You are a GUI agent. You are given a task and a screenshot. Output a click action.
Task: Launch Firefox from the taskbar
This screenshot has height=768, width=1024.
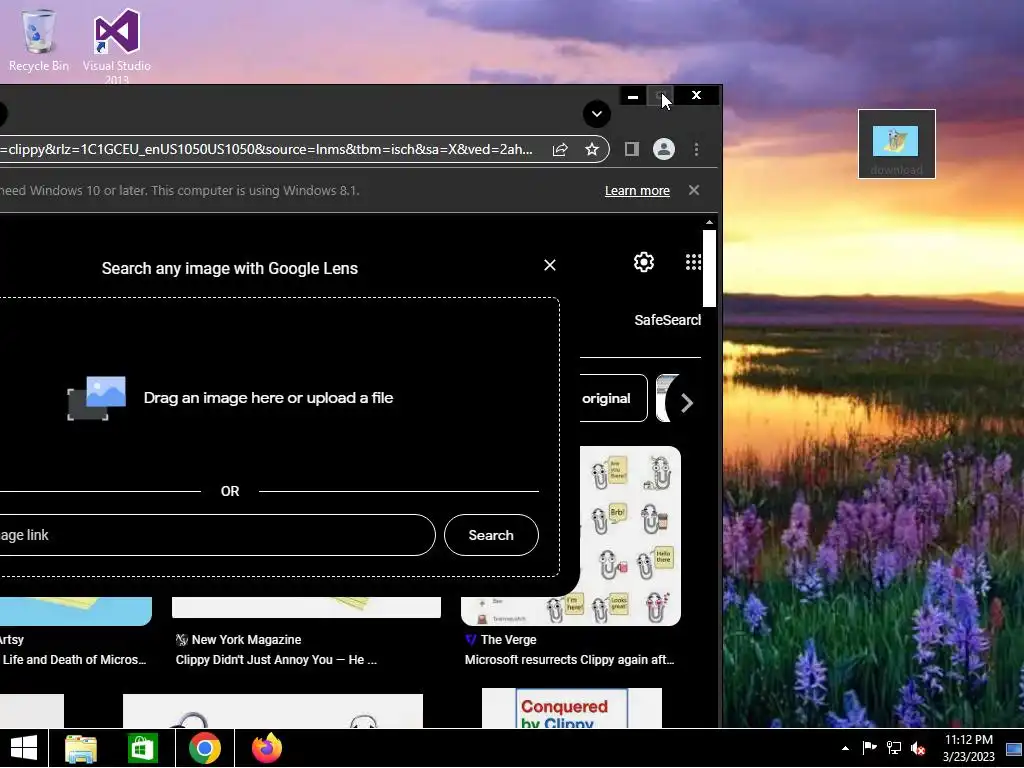[266, 748]
